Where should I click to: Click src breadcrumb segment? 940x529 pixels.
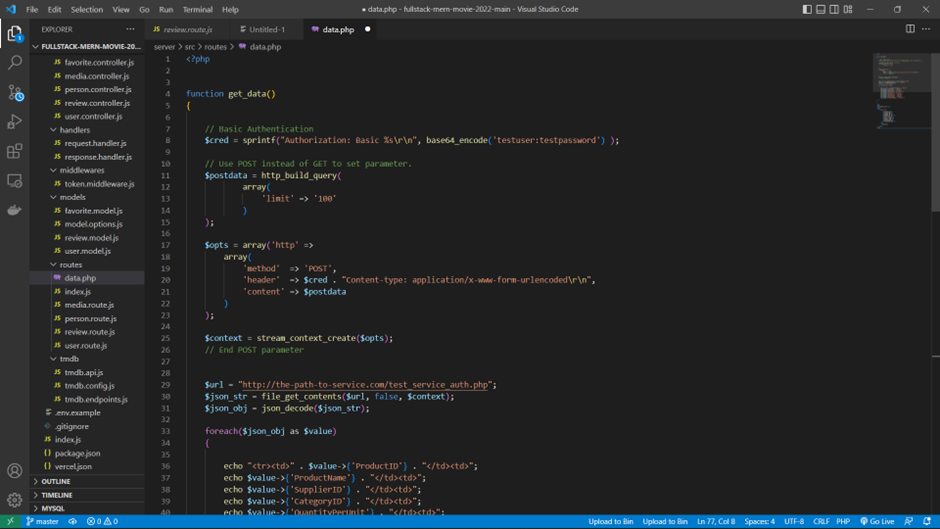[189, 46]
